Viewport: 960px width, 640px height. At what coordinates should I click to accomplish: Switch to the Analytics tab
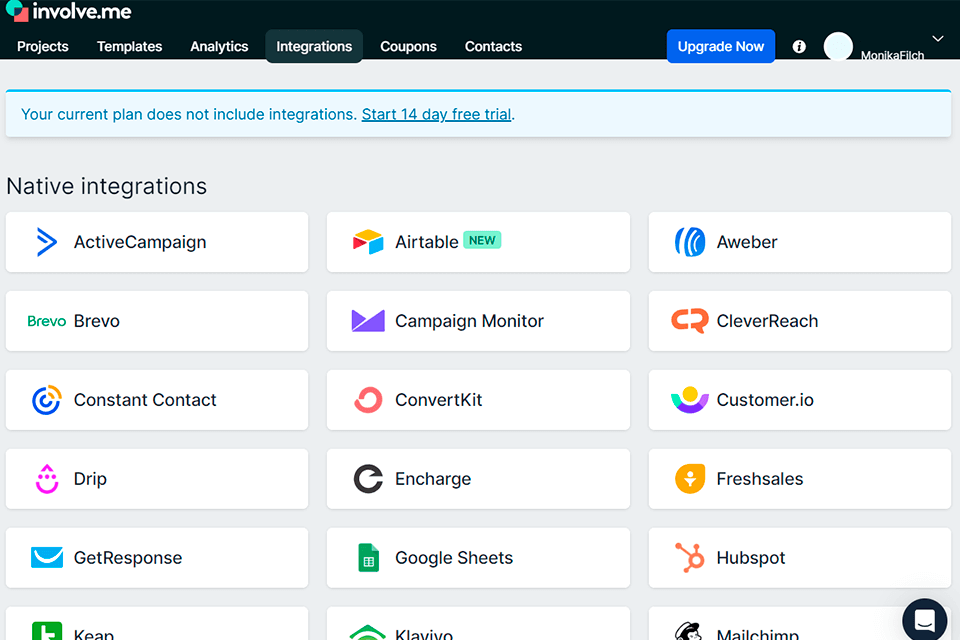219,47
